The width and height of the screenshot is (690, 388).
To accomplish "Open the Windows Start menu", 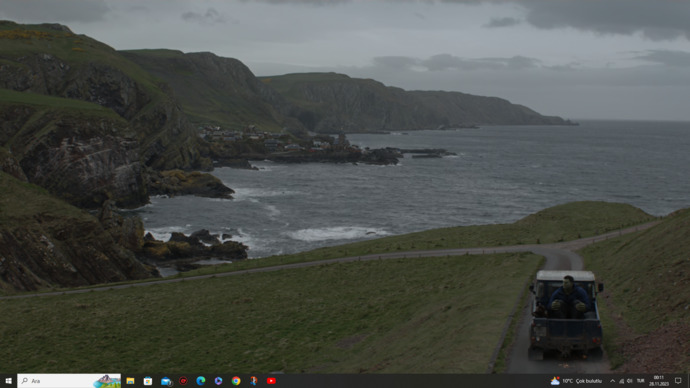I will (x=8, y=381).
